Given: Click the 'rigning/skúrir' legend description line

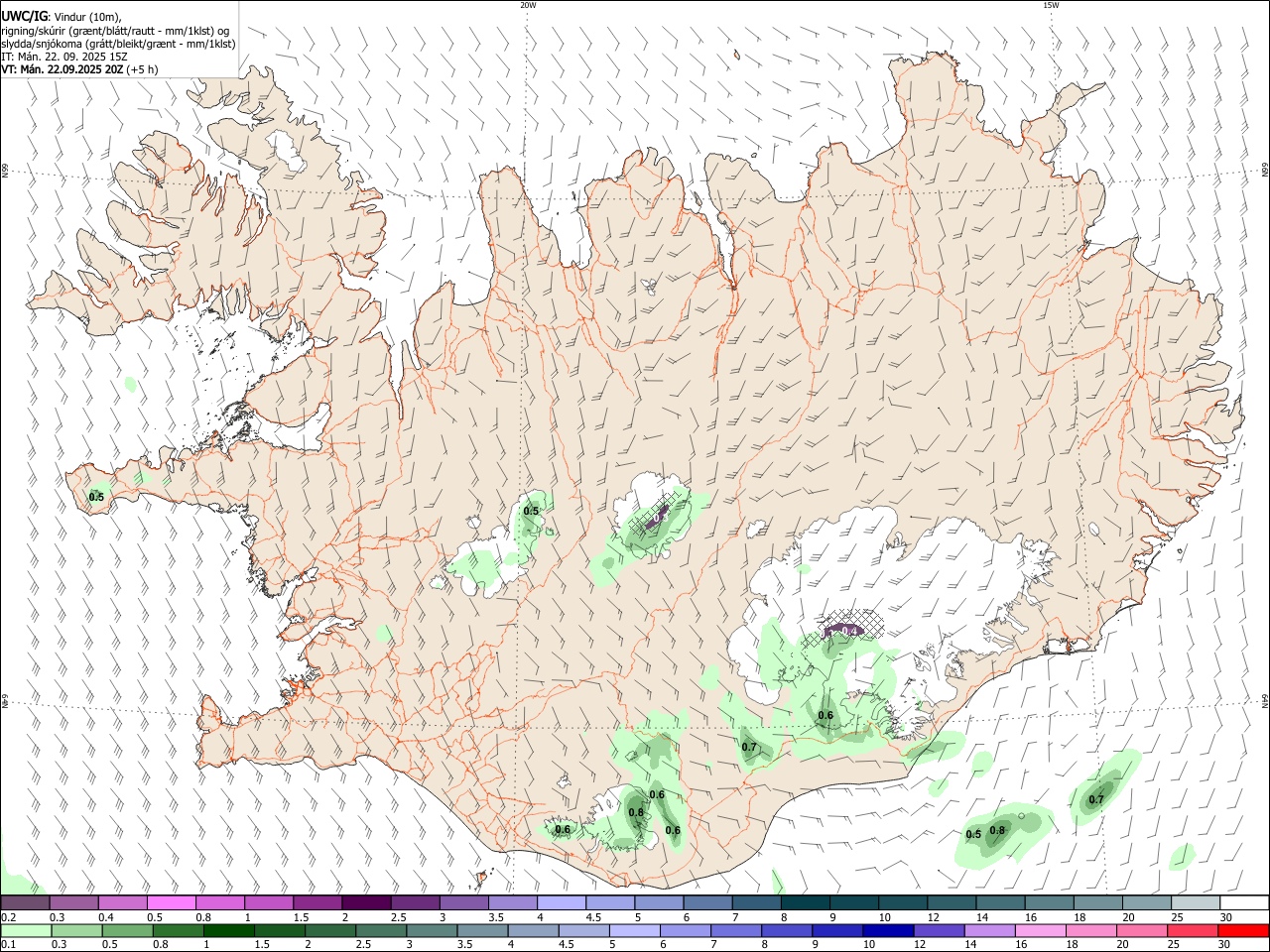Looking at the screenshot, I should [x=114, y=30].
